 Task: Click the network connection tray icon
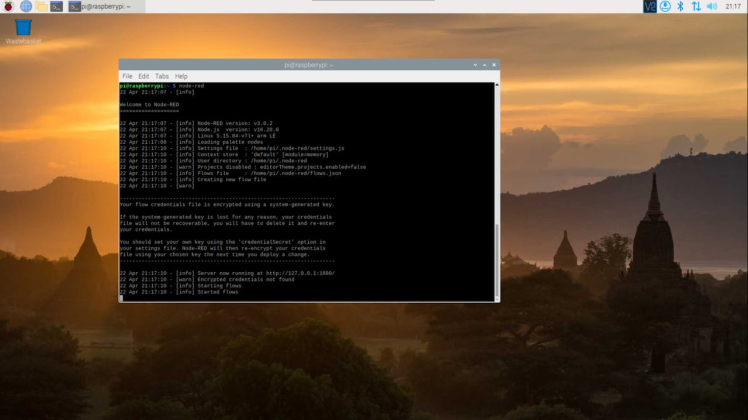click(x=696, y=6)
